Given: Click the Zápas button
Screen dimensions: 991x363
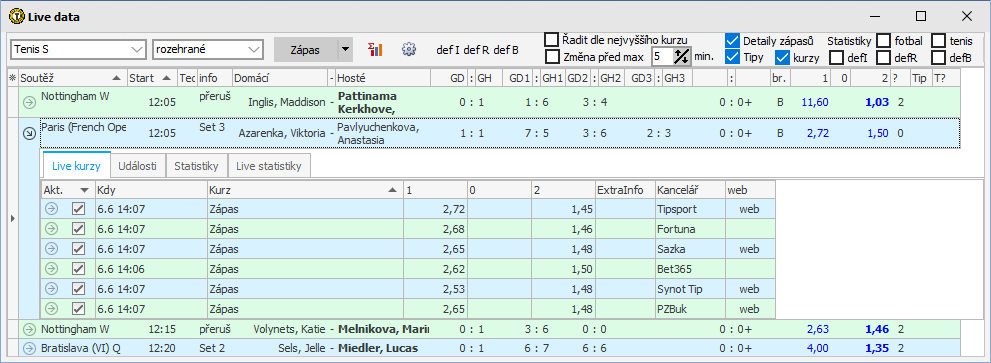Looking at the screenshot, I should tap(305, 49).
